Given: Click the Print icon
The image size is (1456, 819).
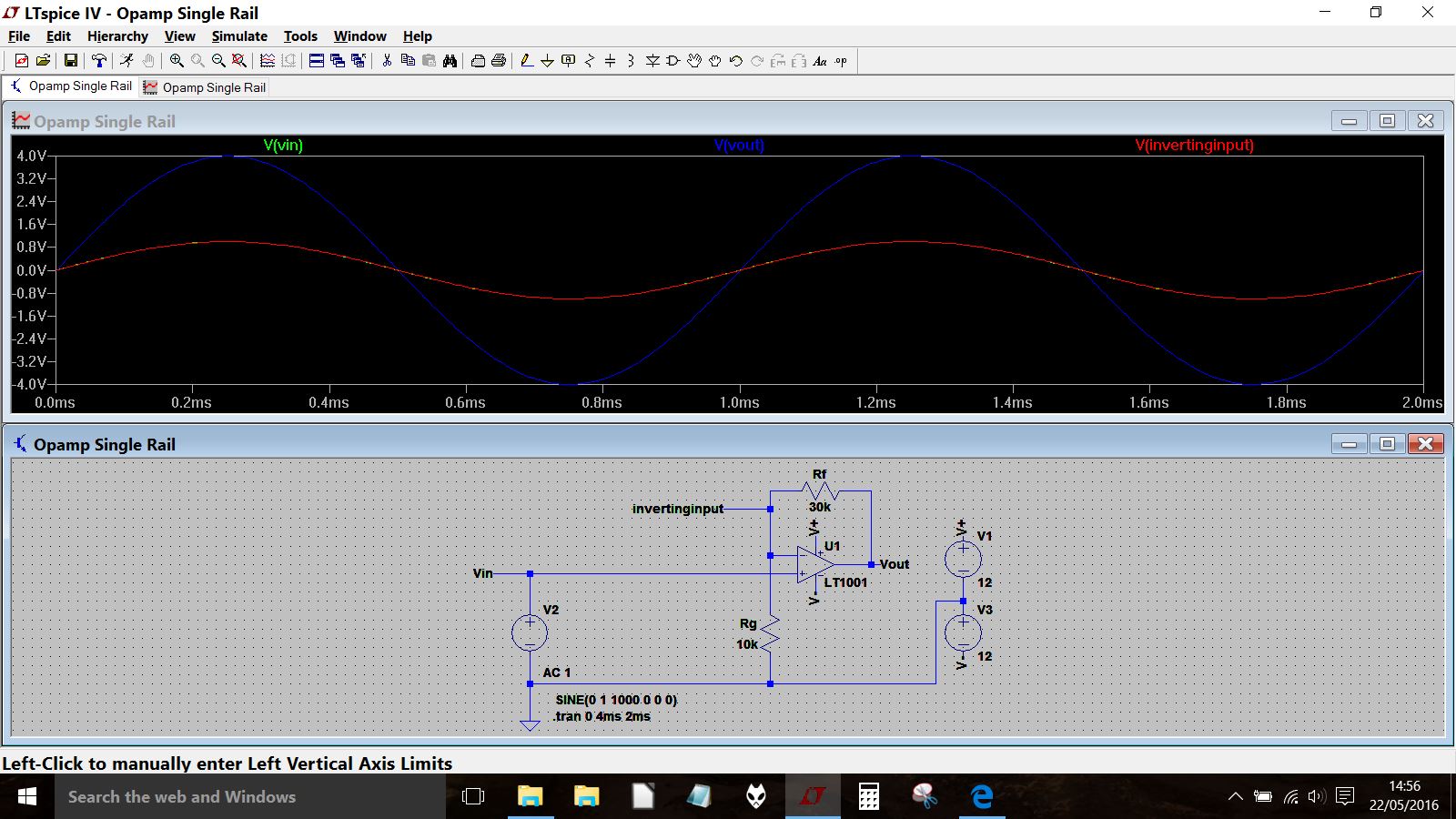Looking at the screenshot, I should pos(499,61).
